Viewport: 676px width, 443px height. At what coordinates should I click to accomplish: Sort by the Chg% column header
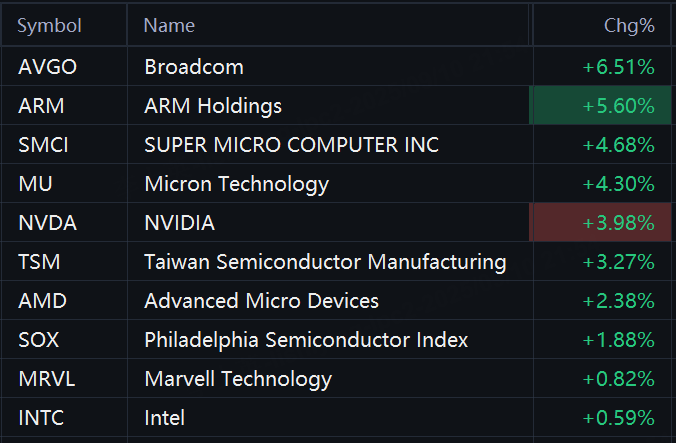coord(629,25)
